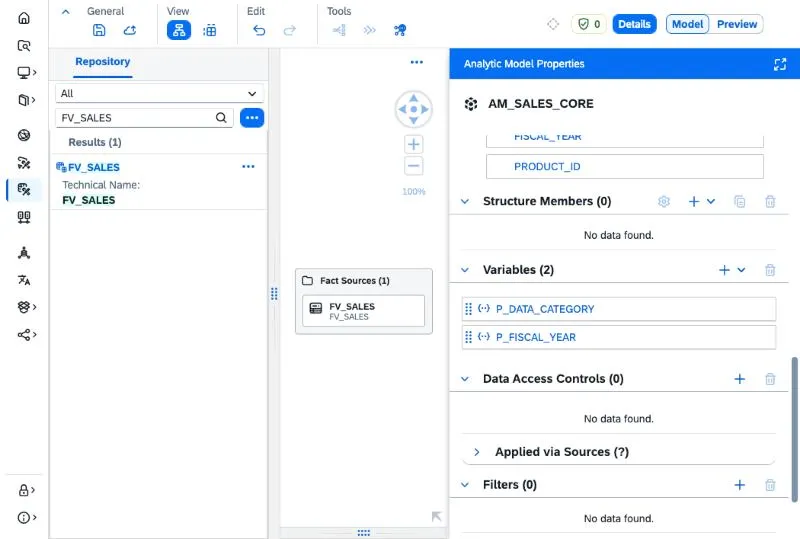Open Structure Members settings gear
800x539 pixels.
pyautogui.click(x=664, y=201)
